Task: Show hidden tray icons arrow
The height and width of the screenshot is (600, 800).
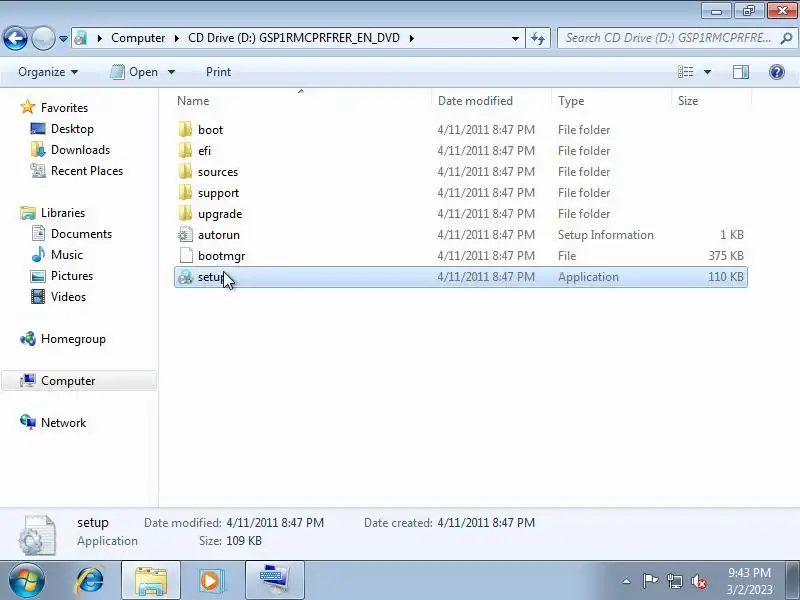Action: (627, 581)
